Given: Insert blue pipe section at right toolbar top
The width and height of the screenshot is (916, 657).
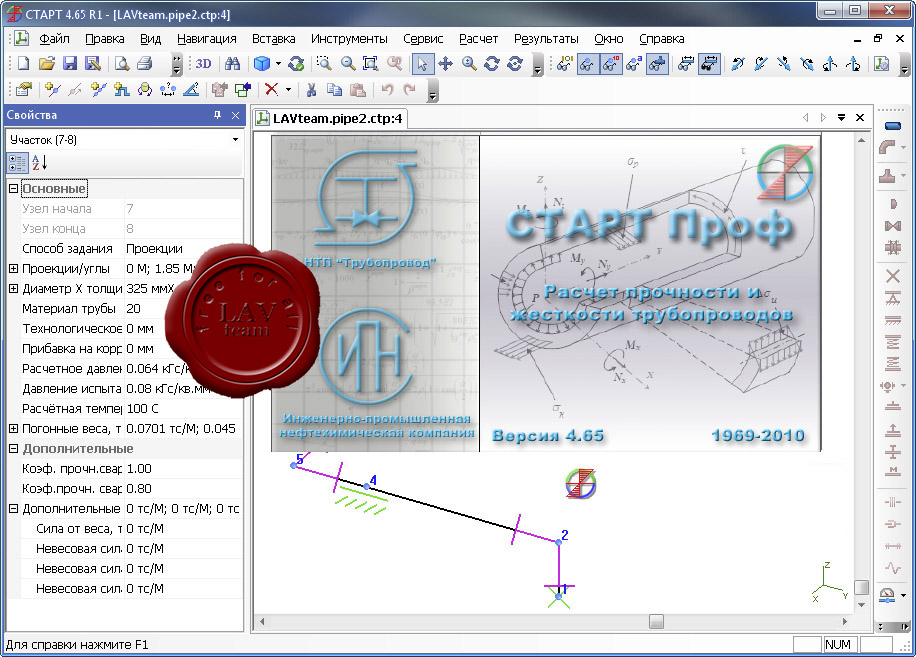Looking at the screenshot, I should (893, 126).
